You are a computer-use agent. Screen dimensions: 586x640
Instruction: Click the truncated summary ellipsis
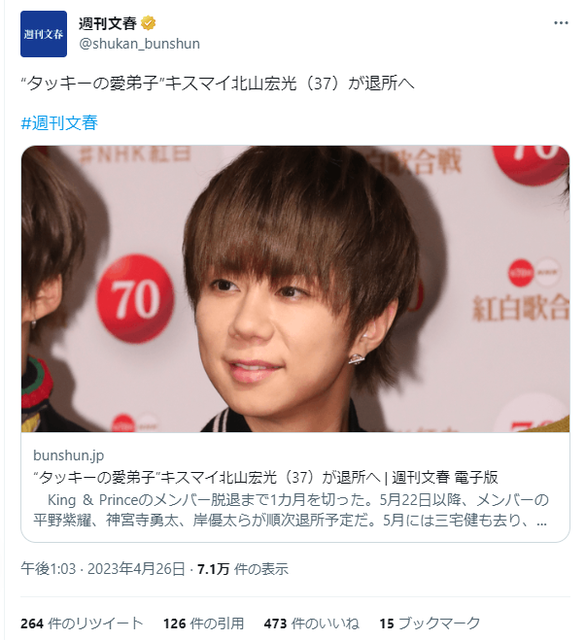click(x=542, y=521)
